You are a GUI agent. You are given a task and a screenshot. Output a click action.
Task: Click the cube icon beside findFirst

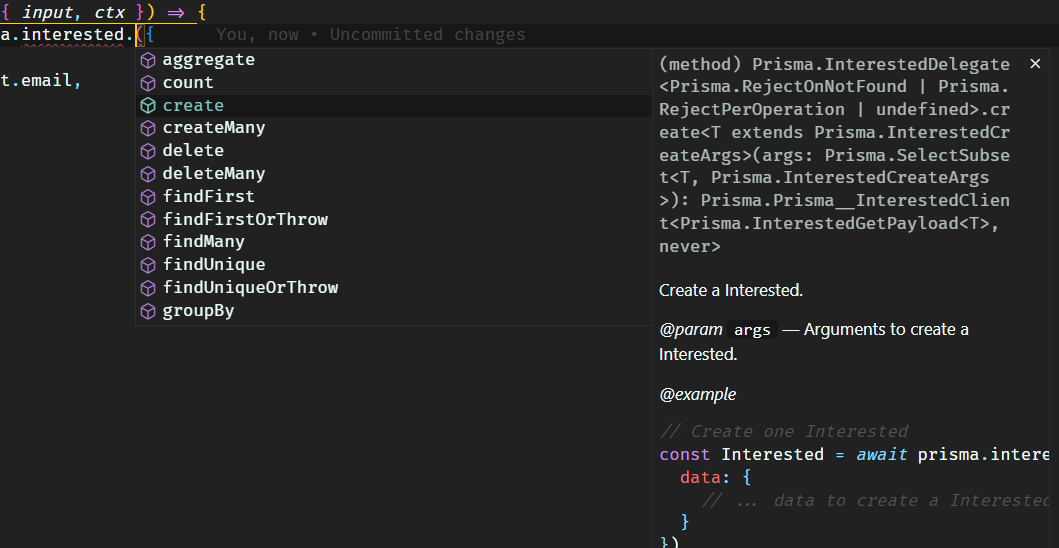148,197
